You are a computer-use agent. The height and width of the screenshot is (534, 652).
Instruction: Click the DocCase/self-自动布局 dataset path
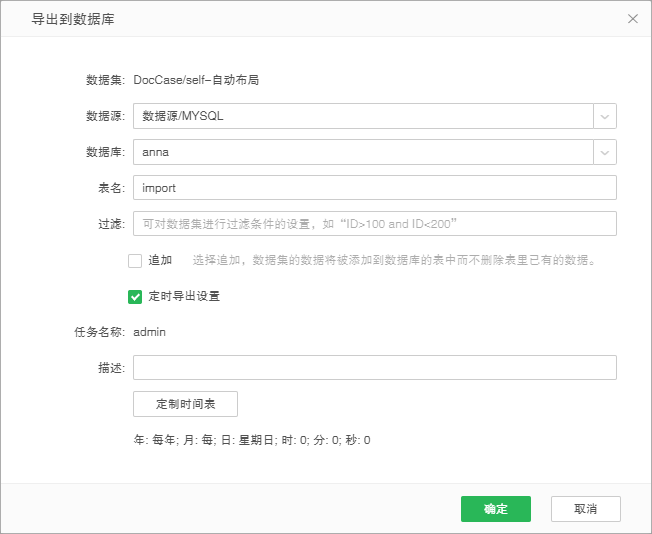pyautogui.click(x=196, y=80)
